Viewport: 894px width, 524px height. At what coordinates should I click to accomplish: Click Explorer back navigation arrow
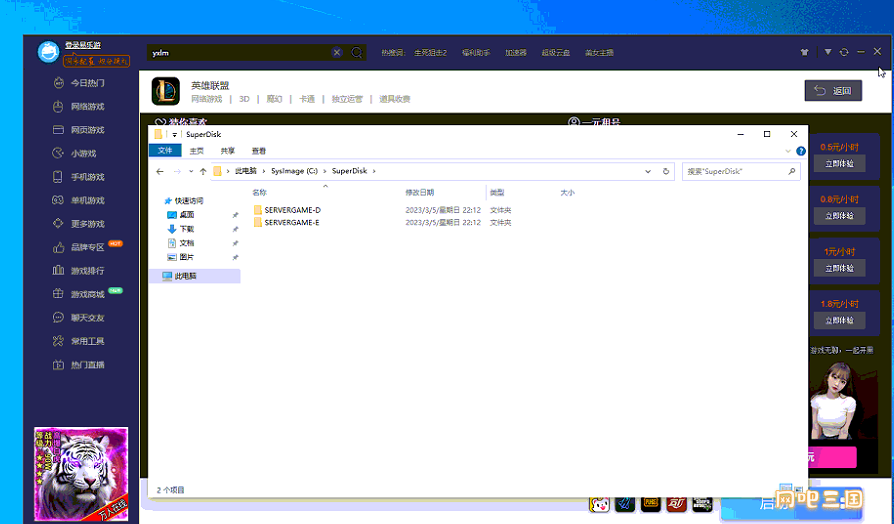coord(160,171)
